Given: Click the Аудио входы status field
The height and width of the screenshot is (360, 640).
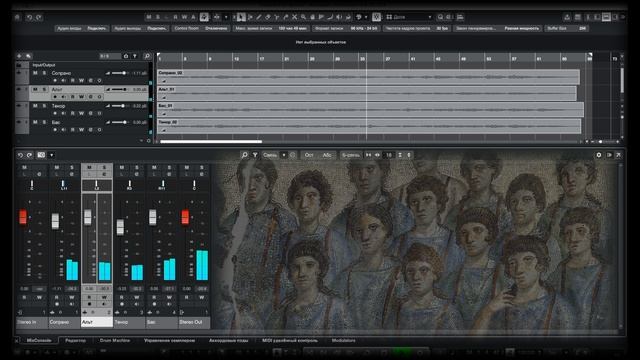Looking at the screenshot, I should coord(82,29).
